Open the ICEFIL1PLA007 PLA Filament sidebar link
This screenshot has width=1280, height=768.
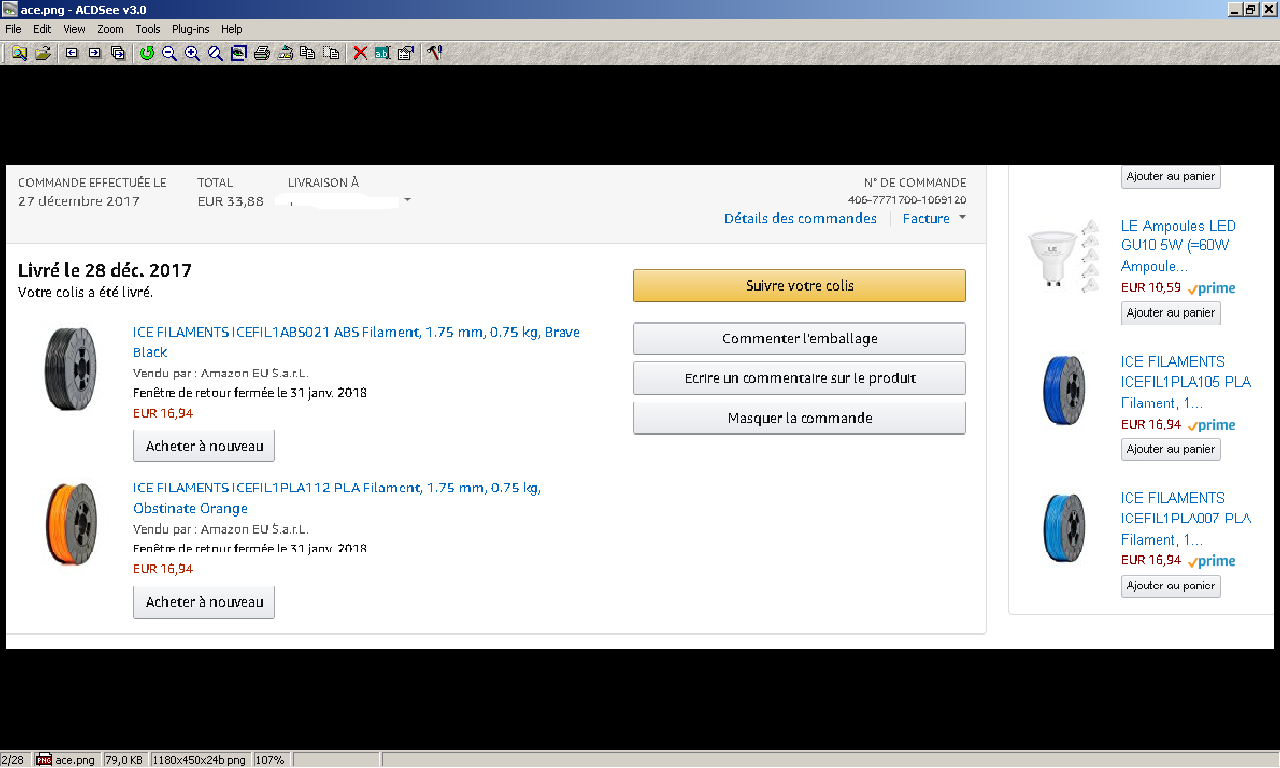tap(1186, 518)
